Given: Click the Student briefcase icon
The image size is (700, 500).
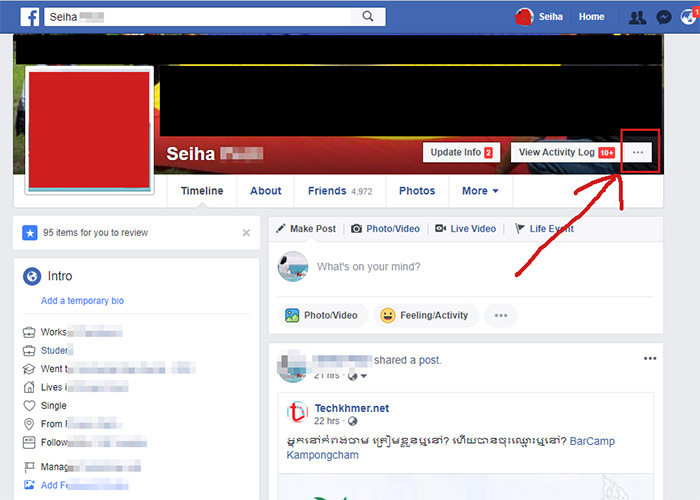Looking at the screenshot, I should [29, 350].
